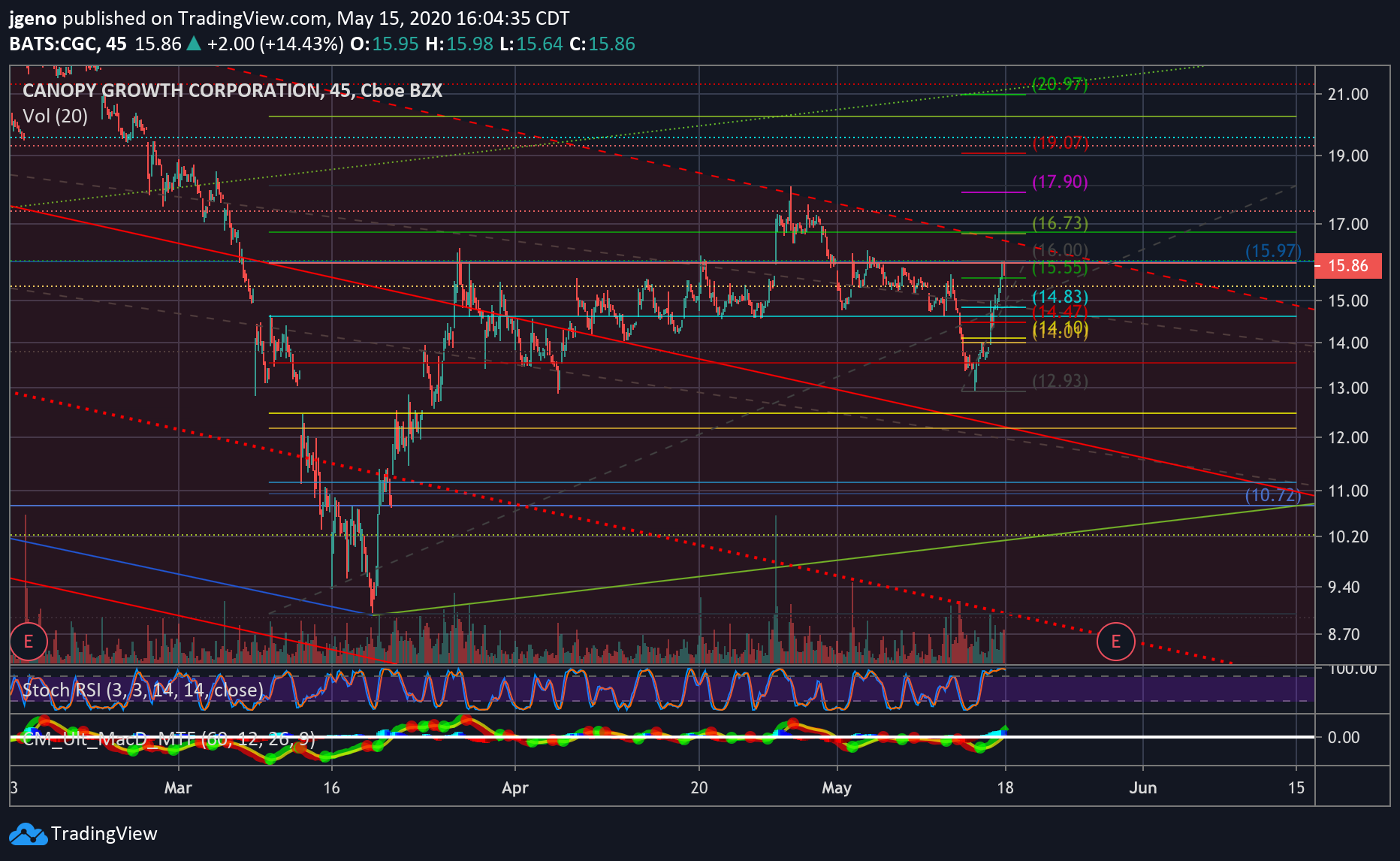The height and width of the screenshot is (861, 1400).
Task: Click the 10.20 price axis label
Action: click(1348, 536)
